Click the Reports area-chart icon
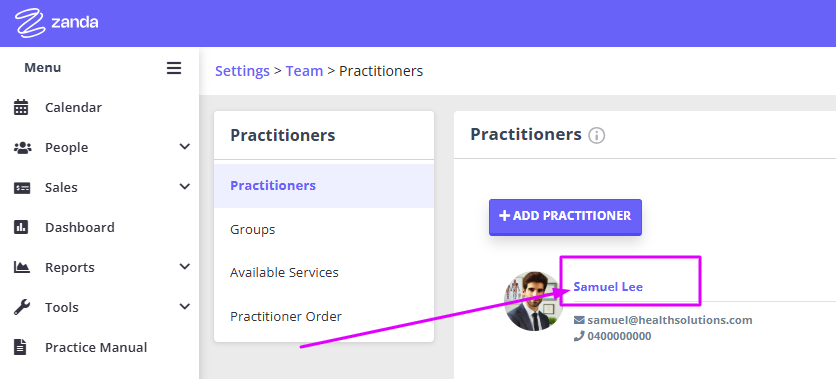The width and height of the screenshot is (836, 379). point(21,267)
